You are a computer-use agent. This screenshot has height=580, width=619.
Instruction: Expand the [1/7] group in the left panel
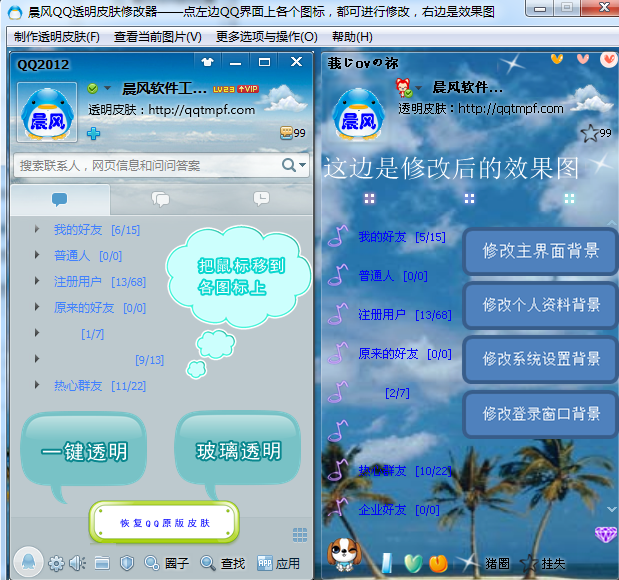(x=37, y=333)
